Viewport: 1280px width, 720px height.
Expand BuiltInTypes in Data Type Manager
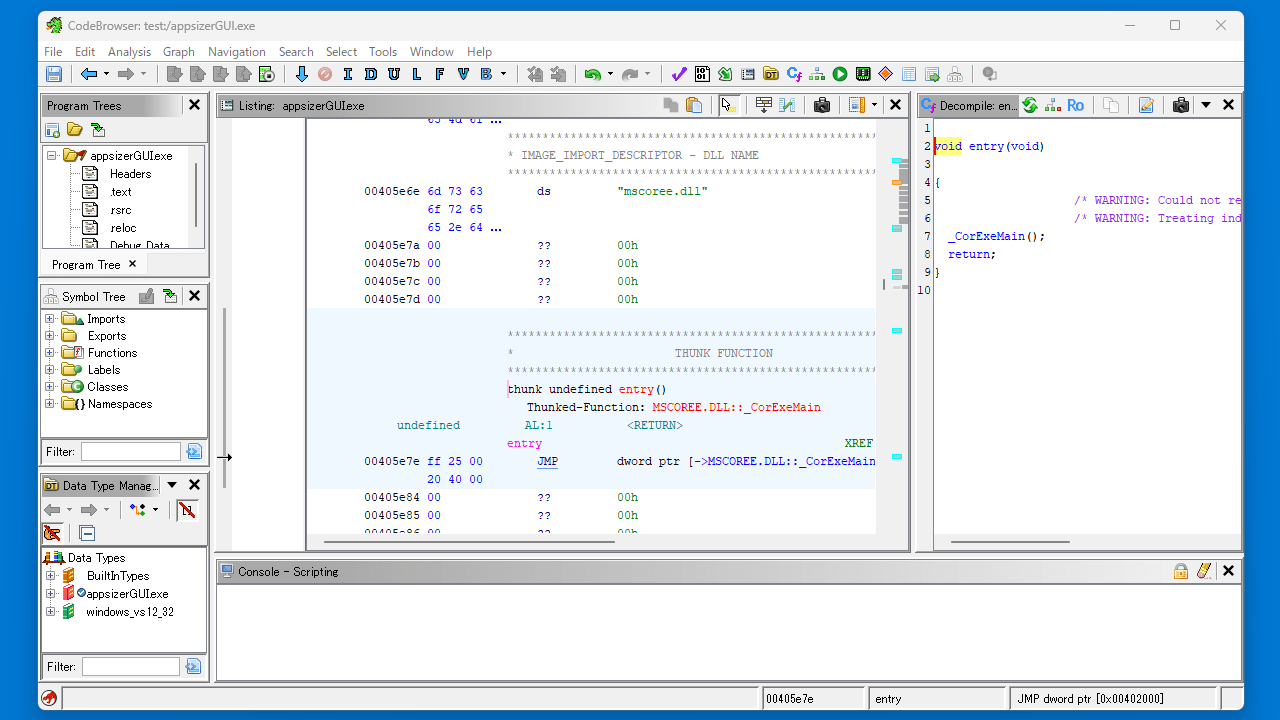[x=51, y=576]
